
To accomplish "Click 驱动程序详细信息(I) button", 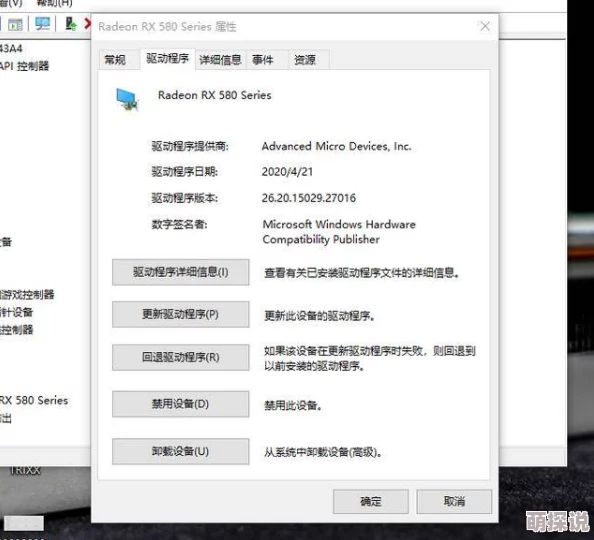I will [180, 272].
